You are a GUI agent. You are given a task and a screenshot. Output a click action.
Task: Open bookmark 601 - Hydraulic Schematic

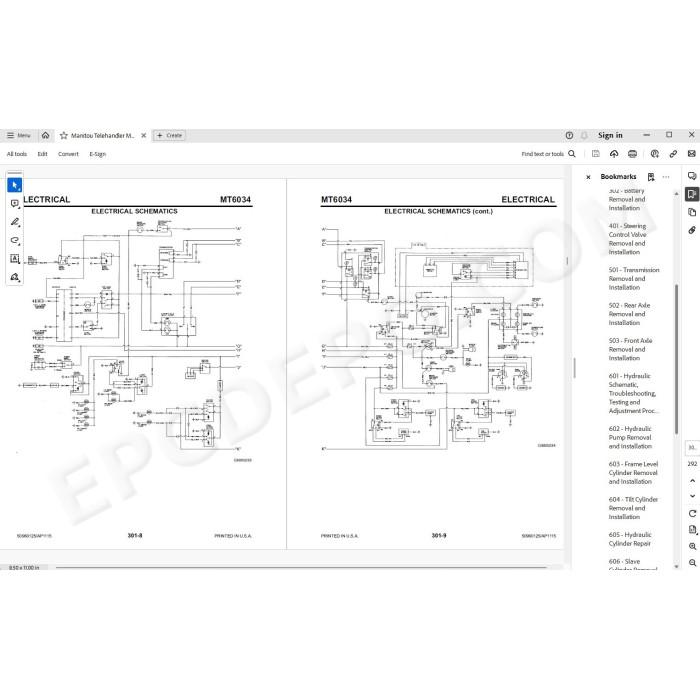click(x=633, y=393)
